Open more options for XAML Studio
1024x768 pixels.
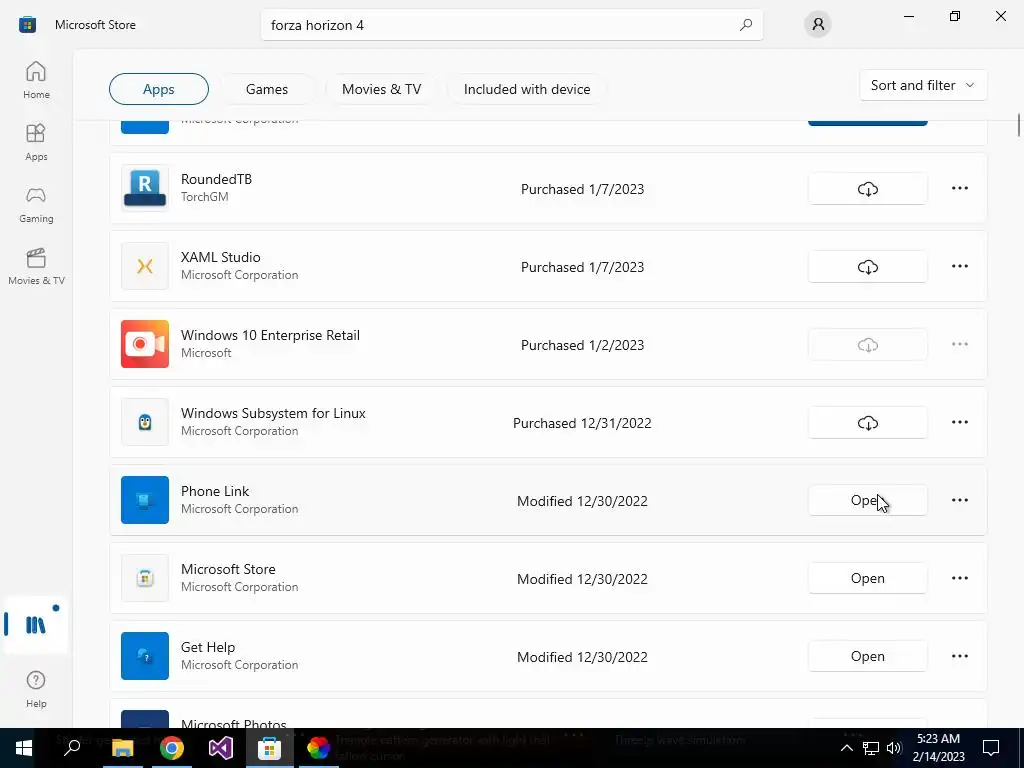(959, 266)
